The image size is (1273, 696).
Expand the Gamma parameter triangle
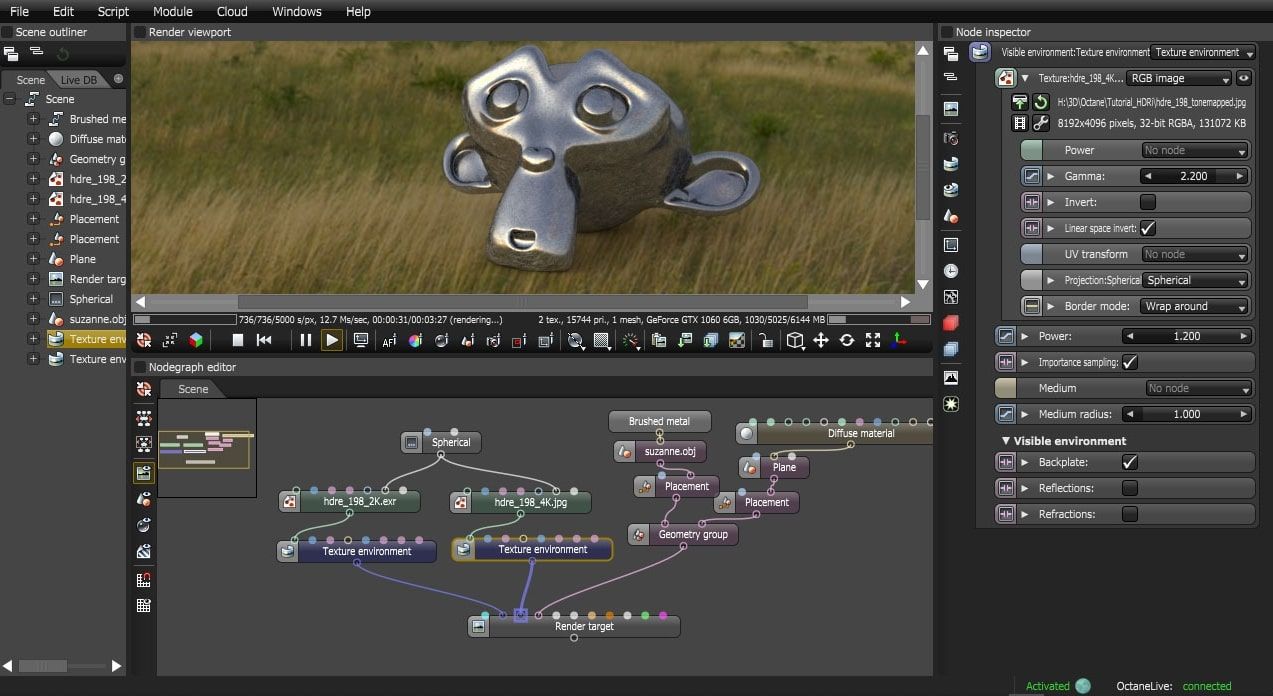point(1051,176)
